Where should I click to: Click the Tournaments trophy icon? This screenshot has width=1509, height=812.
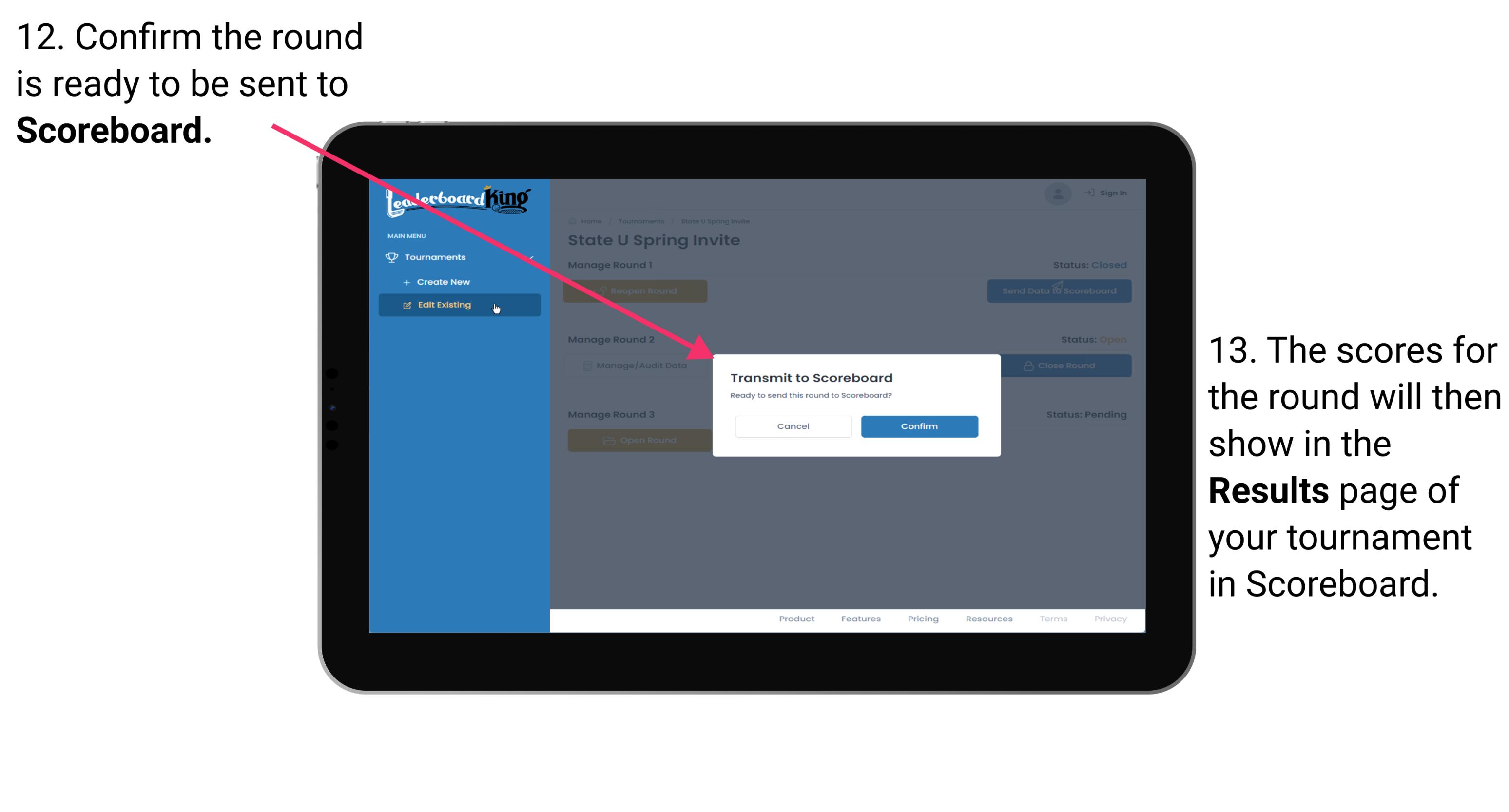(393, 257)
